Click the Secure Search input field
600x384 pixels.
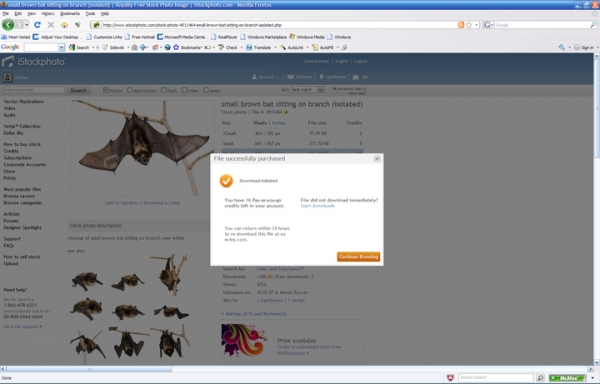pos(496,378)
